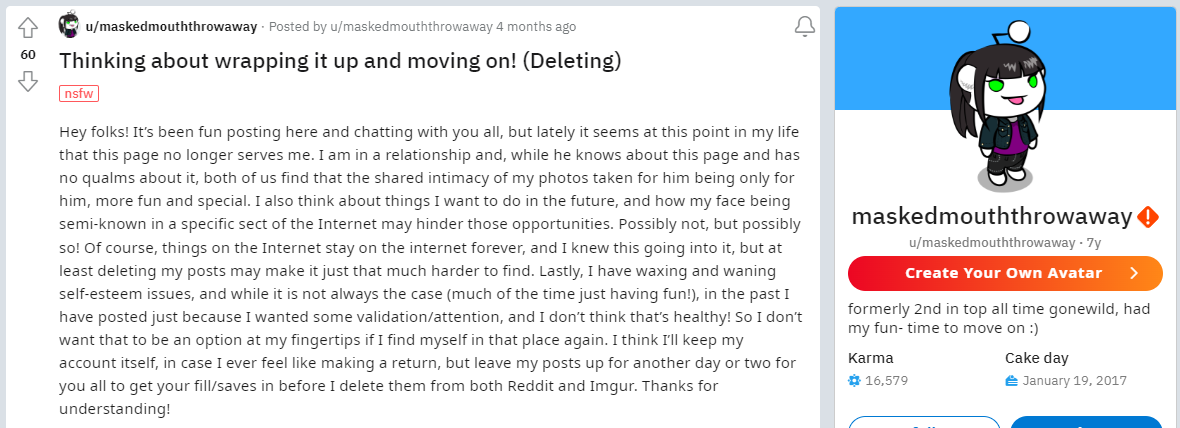Viewport: 1180px width, 428px height.
Task: Open the bold u/maskedmouththrowaway link in the post header
Action: (x=173, y=27)
